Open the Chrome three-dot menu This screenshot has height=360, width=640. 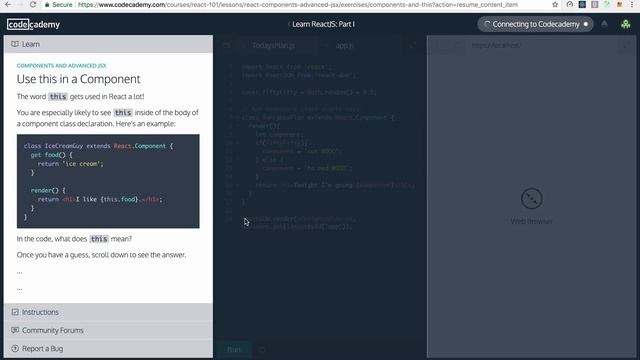click(x=632, y=4)
